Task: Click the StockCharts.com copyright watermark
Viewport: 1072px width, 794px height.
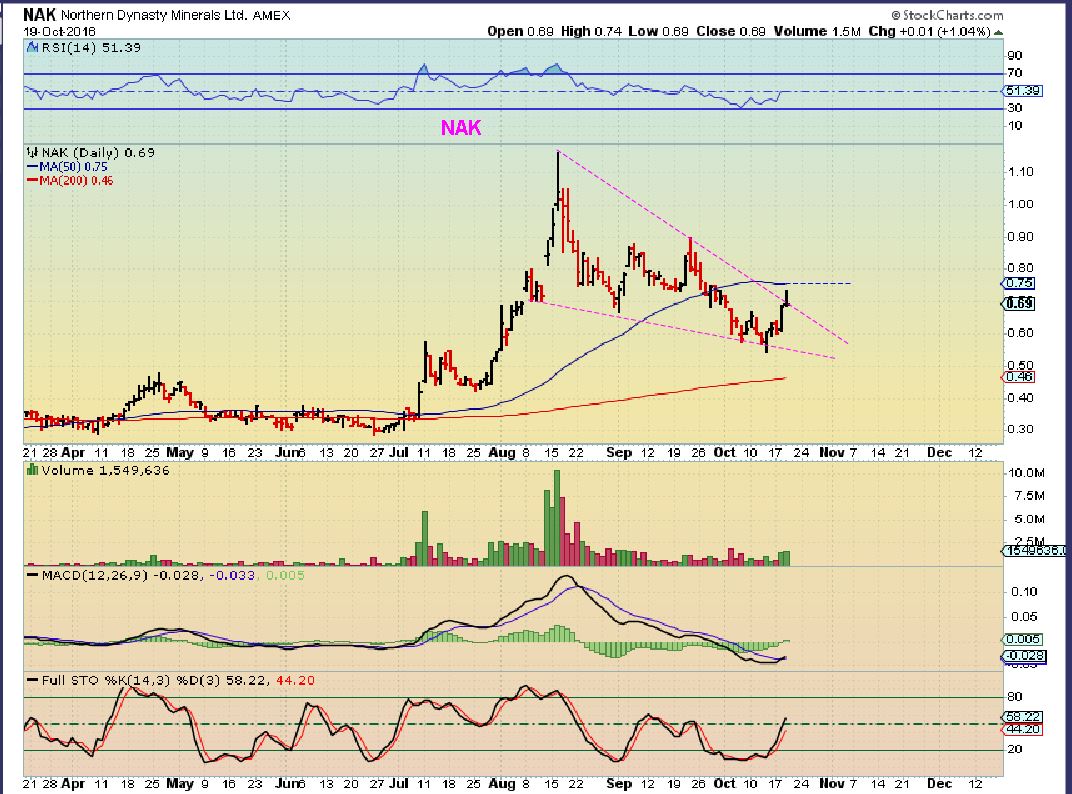Action: tap(951, 15)
